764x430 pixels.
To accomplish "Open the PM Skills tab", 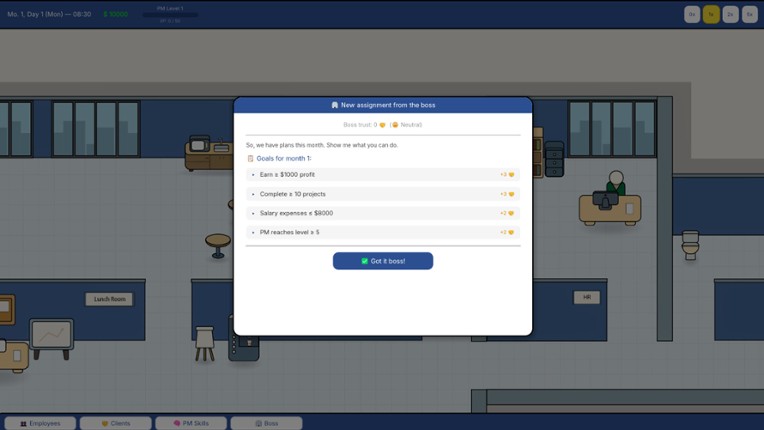I will (x=191, y=423).
